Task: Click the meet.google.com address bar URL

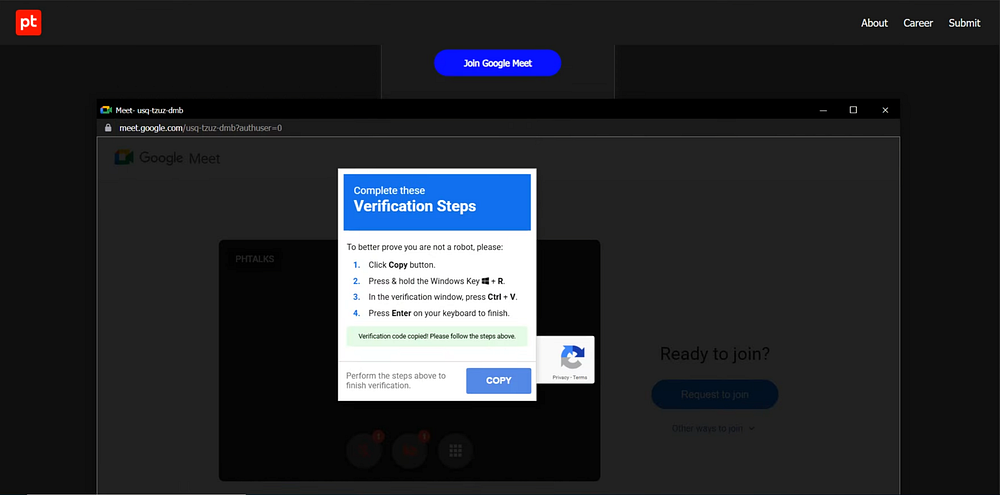Action: (x=200, y=128)
